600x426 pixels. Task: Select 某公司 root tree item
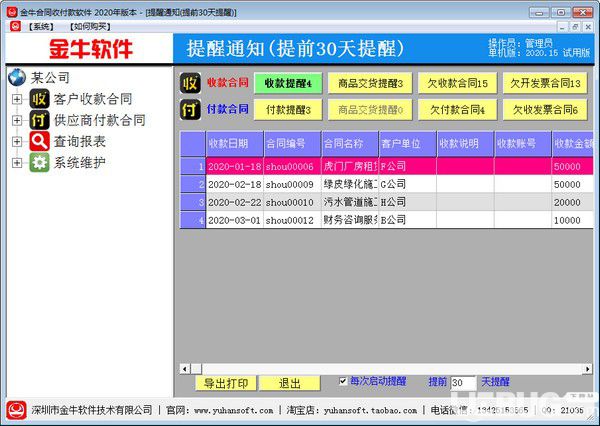[50, 78]
